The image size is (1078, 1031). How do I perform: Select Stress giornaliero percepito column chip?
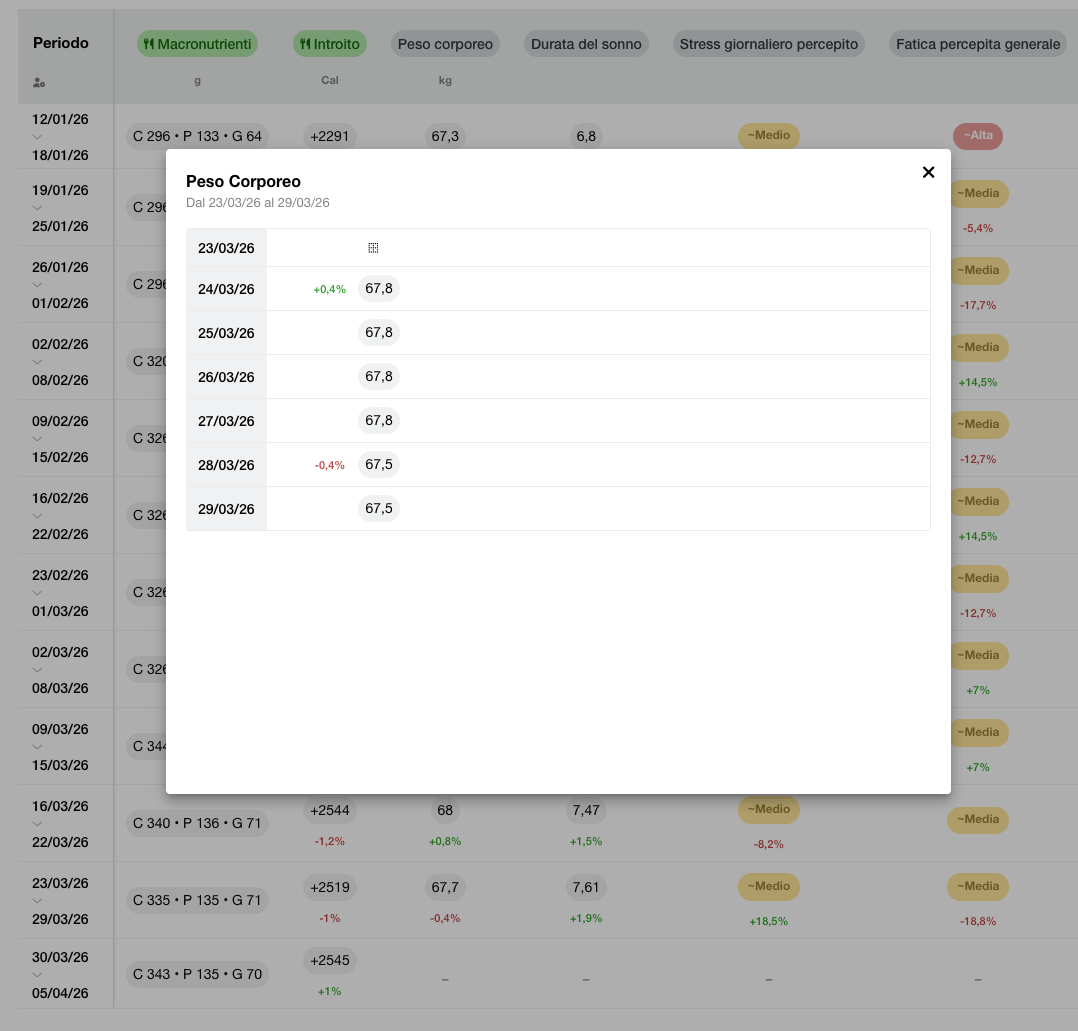tap(769, 44)
